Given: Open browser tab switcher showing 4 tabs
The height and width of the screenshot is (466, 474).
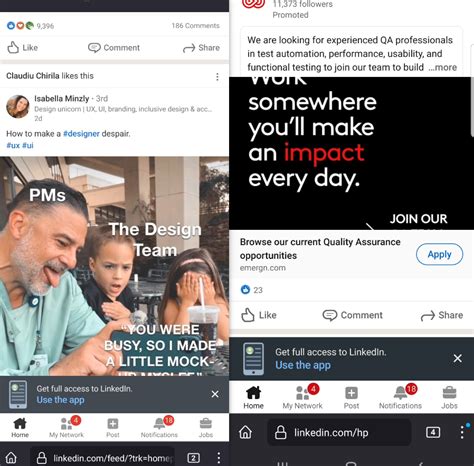Looking at the screenshot, I should point(433,433).
